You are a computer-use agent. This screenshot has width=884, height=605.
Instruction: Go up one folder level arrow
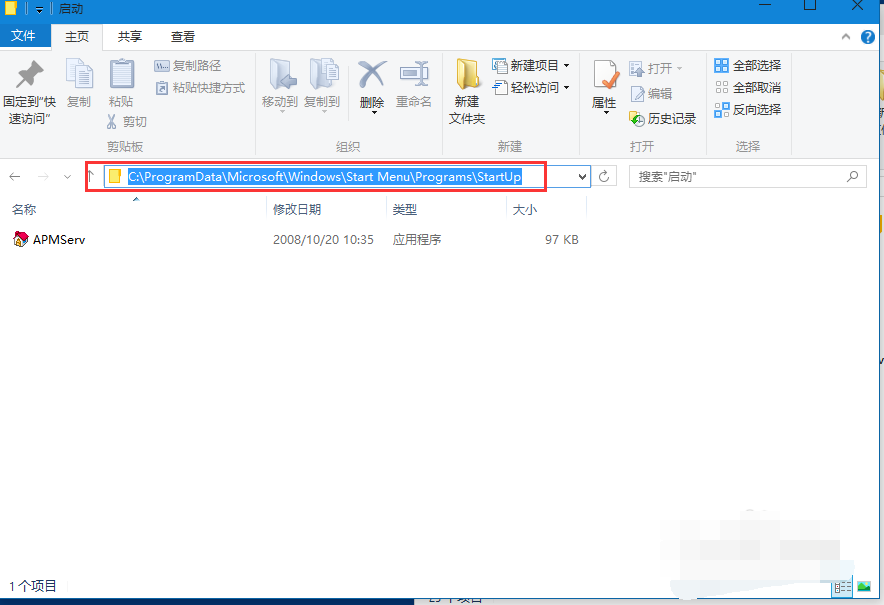tap(90, 176)
